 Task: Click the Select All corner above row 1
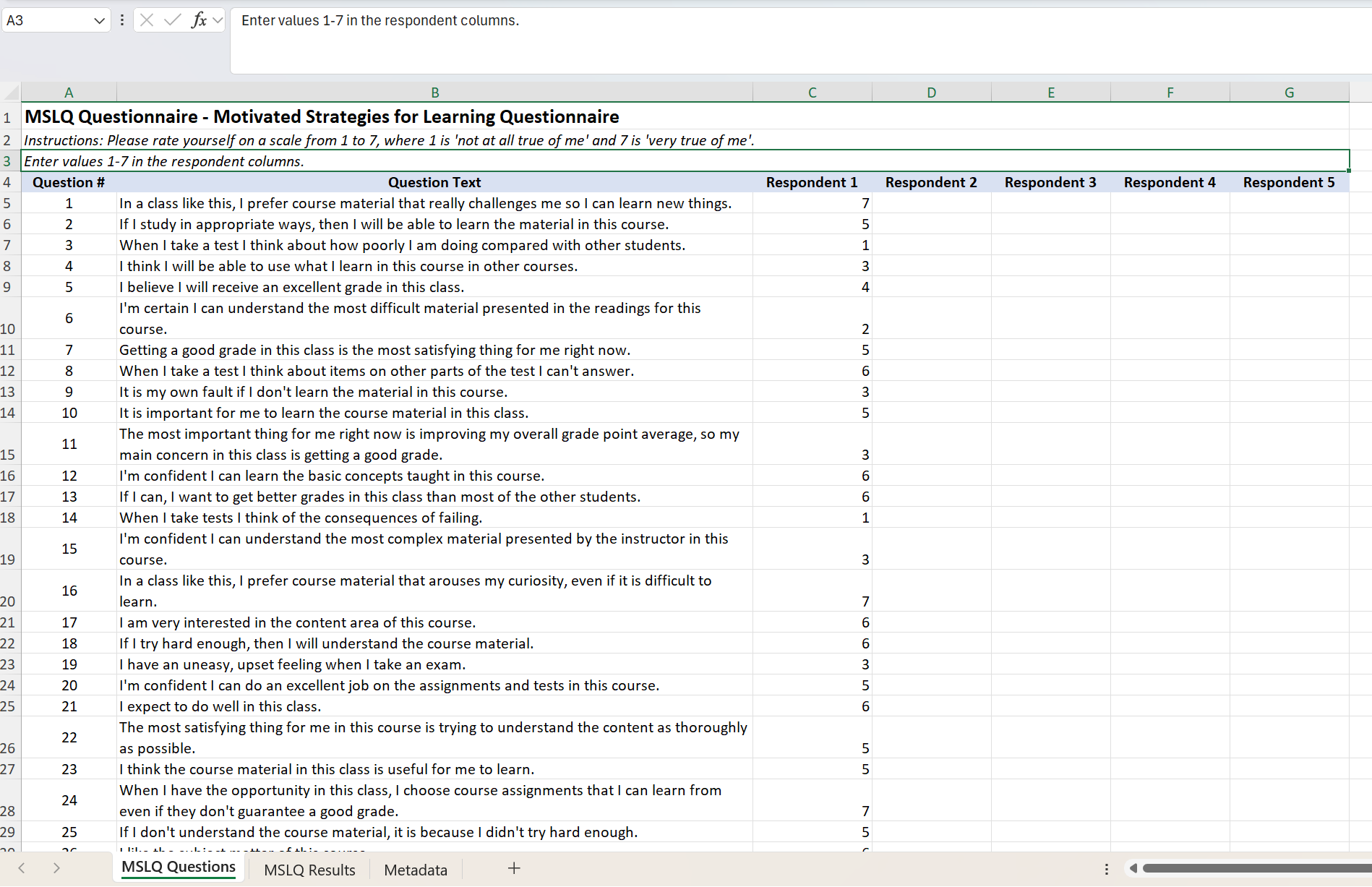pyautogui.click(x=10, y=92)
